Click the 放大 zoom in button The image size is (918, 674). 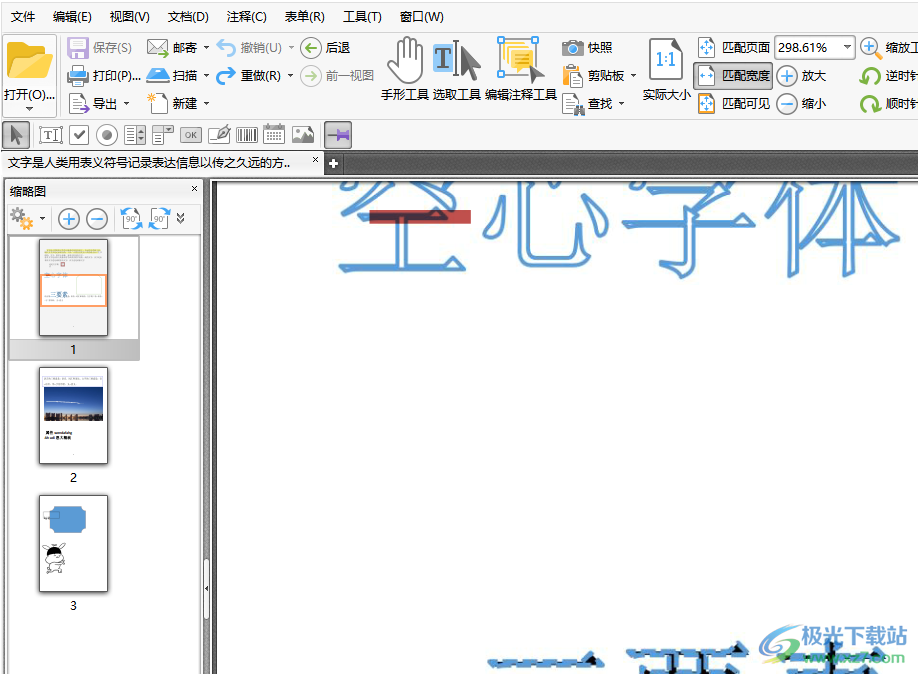(801, 76)
